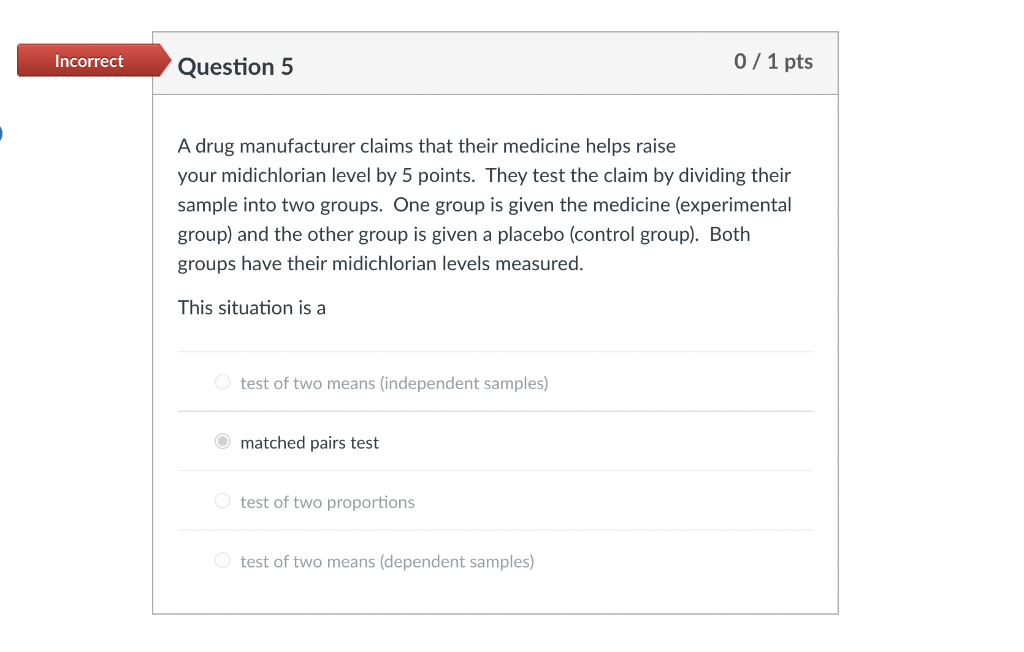Click the divider above the first answer
The width and height of the screenshot is (1024, 652).
coord(495,350)
